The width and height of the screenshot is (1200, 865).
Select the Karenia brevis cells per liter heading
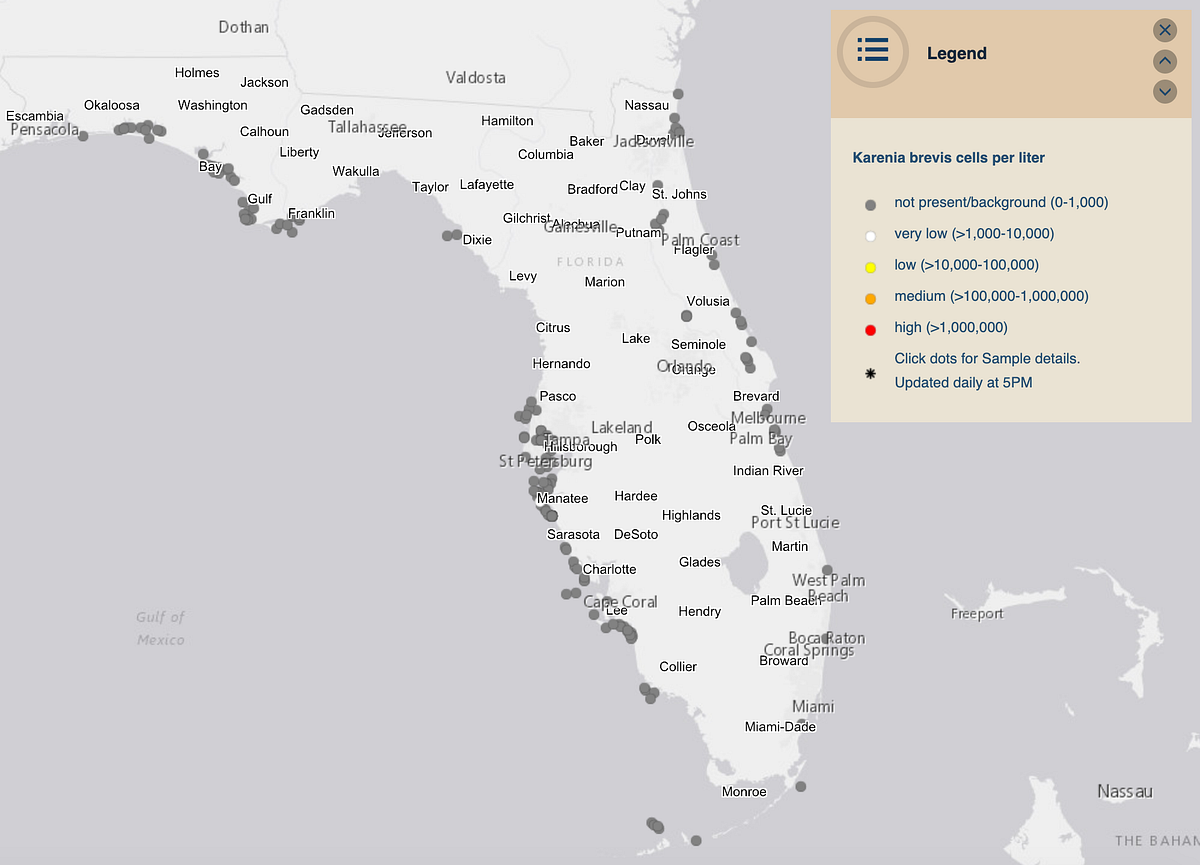[948, 157]
